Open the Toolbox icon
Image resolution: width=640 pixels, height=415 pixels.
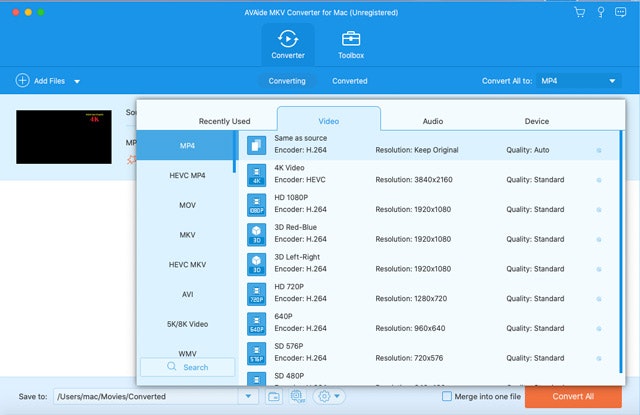pyautogui.click(x=351, y=39)
